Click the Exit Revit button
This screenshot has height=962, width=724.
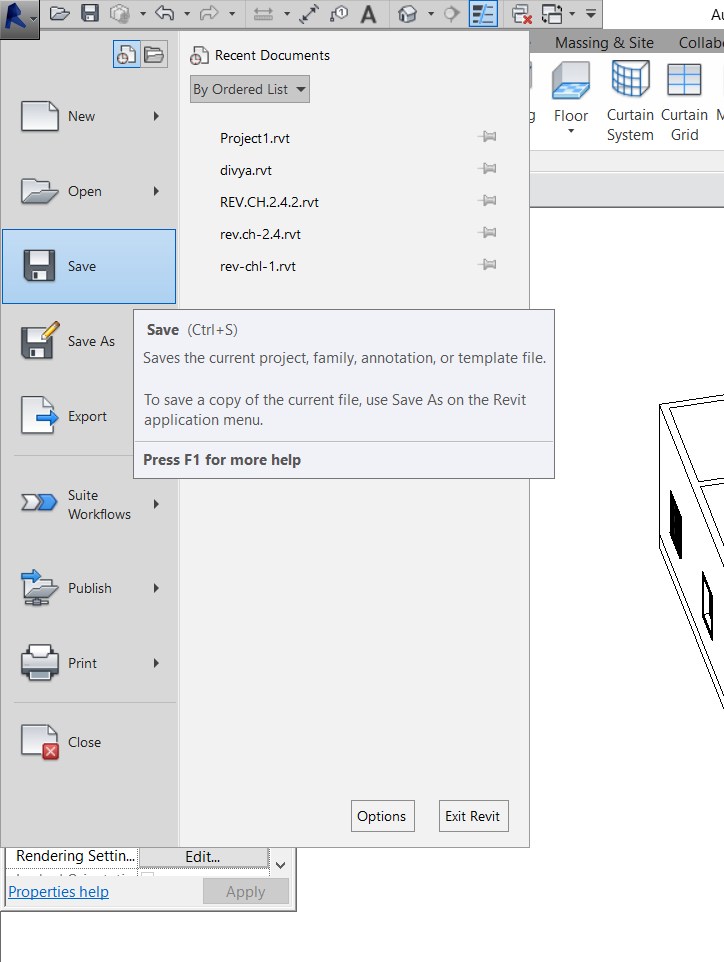pos(473,816)
